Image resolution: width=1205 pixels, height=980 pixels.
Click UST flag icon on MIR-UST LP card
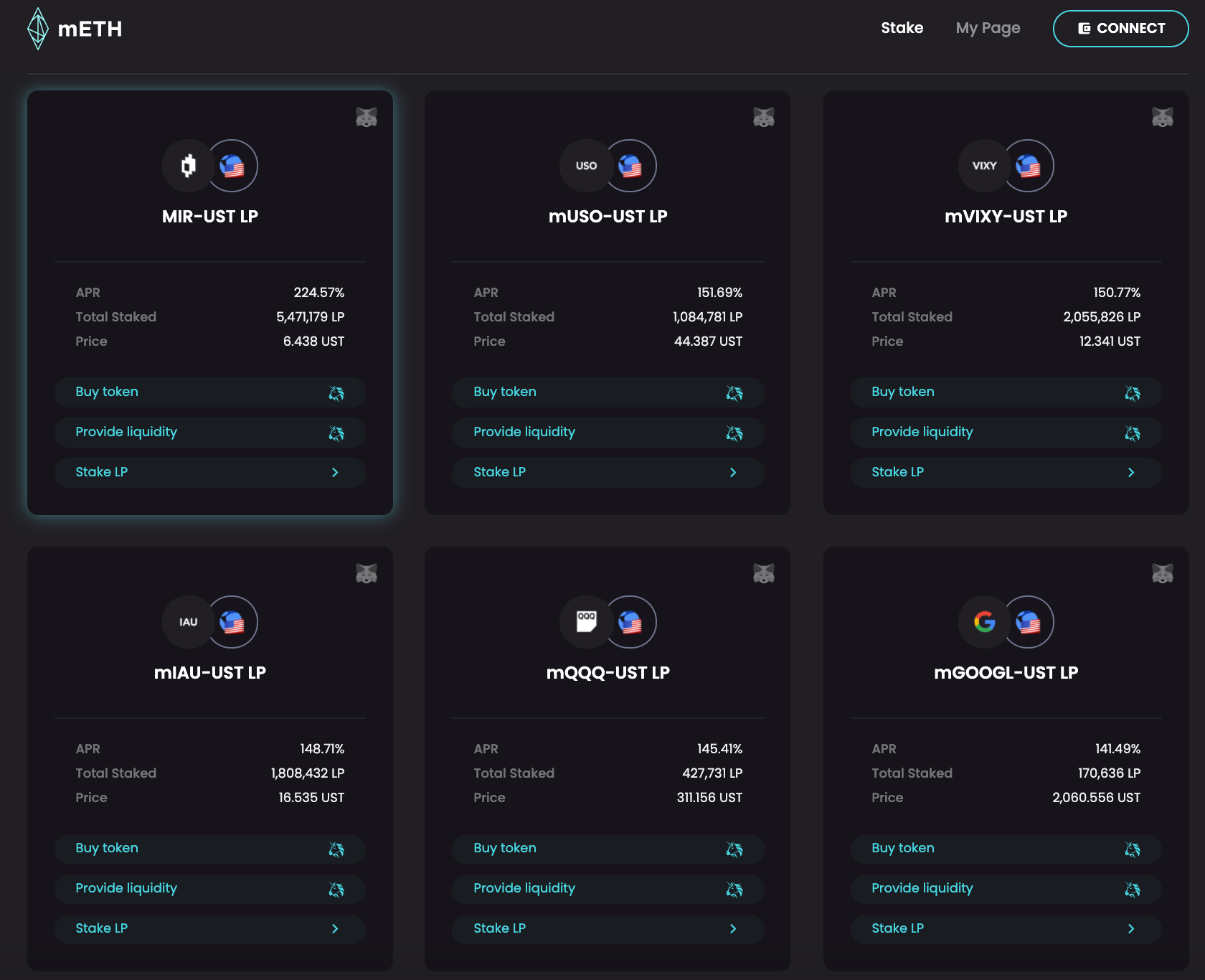pyautogui.click(x=232, y=166)
